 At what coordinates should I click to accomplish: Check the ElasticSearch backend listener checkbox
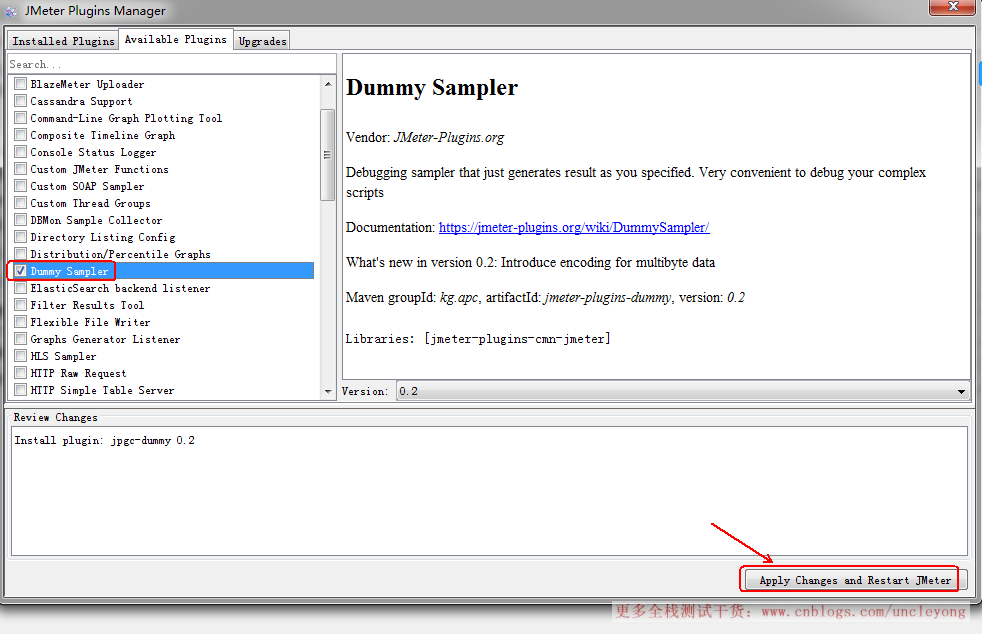(x=21, y=288)
